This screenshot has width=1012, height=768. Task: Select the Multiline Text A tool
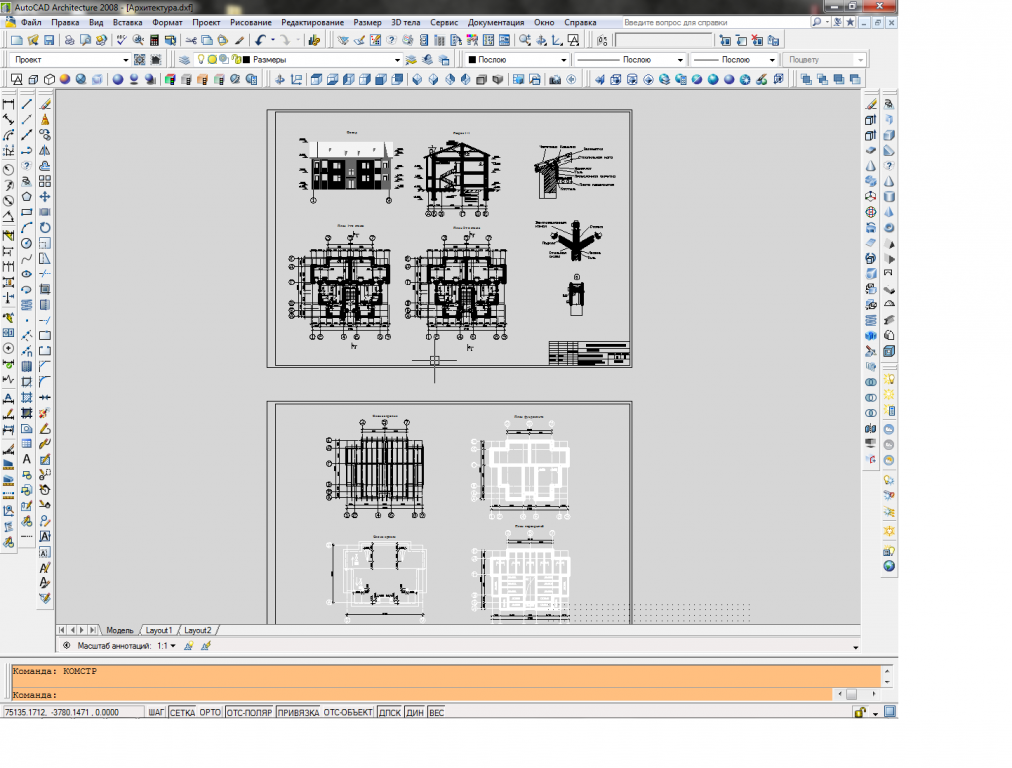click(x=26, y=459)
